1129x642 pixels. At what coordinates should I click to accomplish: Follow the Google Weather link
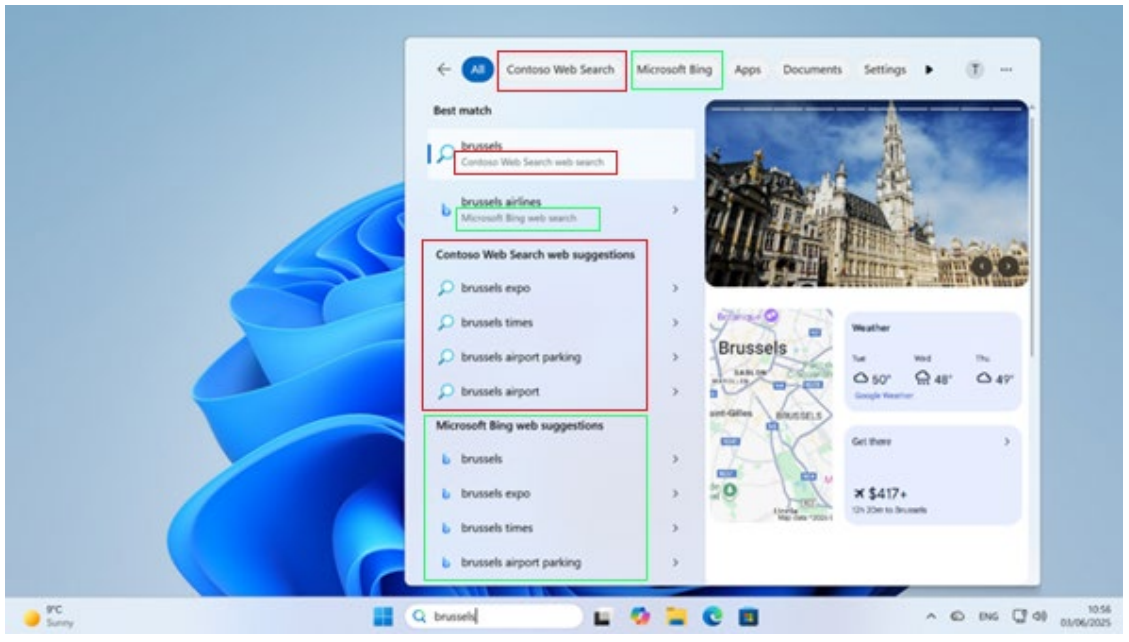(x=883, y=395)
